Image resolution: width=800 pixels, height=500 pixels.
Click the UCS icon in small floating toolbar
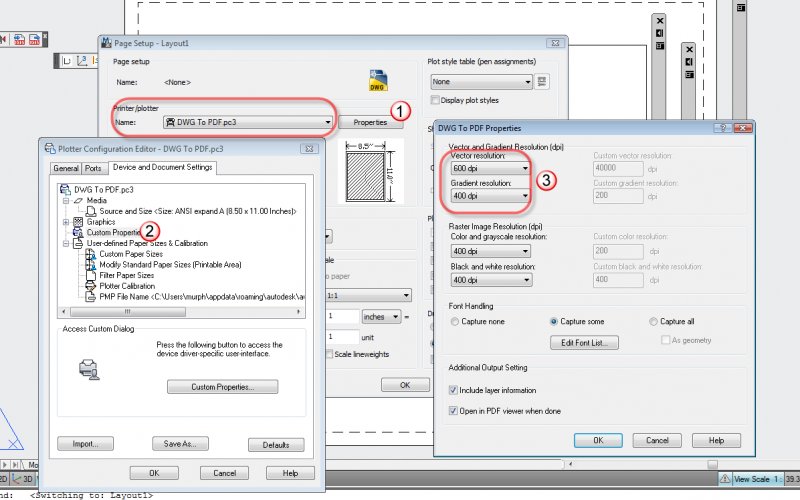tap(82, 61)
